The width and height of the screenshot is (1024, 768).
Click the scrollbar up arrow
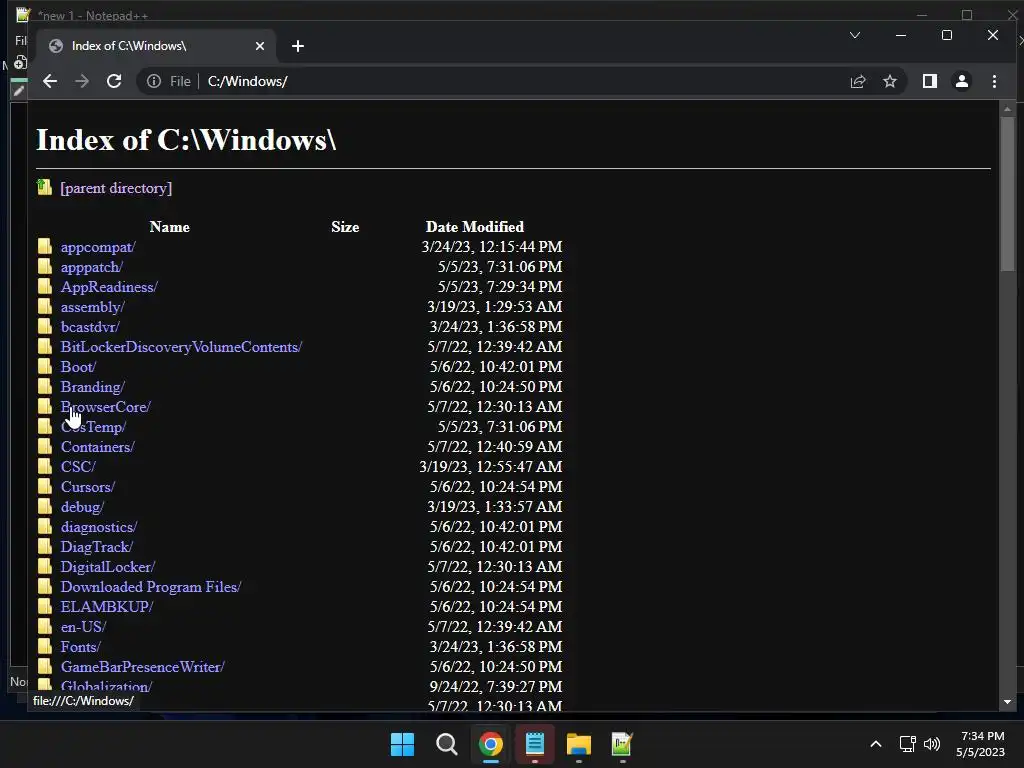click(x=1007, y=108)
